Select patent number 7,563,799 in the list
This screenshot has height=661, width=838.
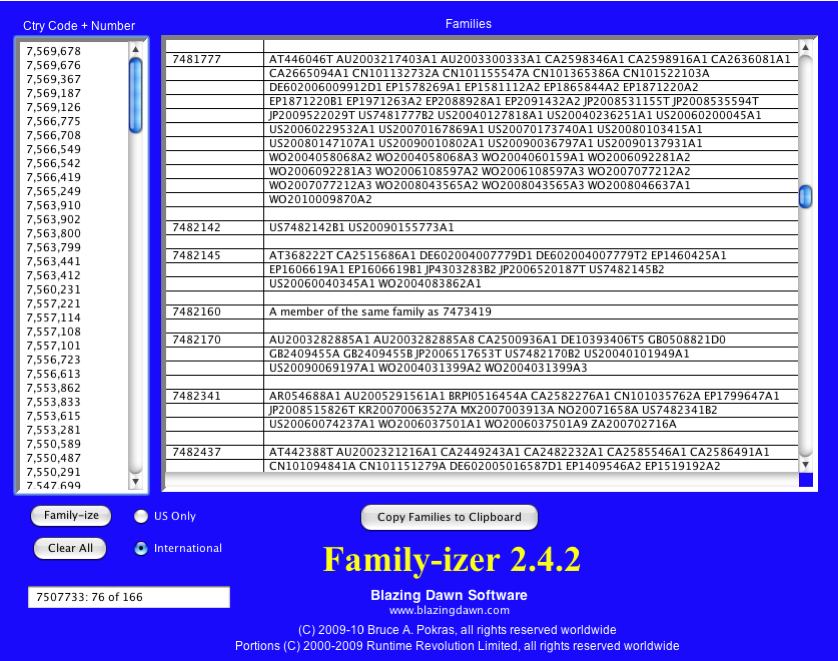[x=53, y=247]
